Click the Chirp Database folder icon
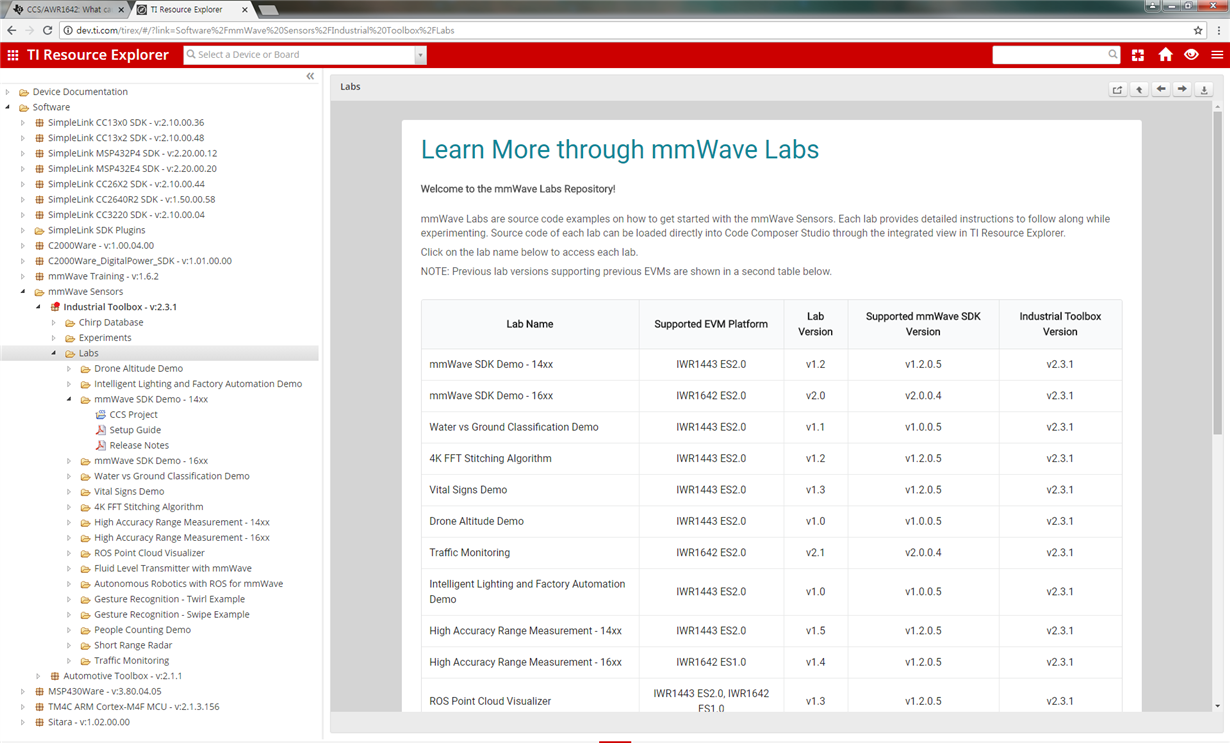Screen dimensions: 1230x743 pos(70,322)
